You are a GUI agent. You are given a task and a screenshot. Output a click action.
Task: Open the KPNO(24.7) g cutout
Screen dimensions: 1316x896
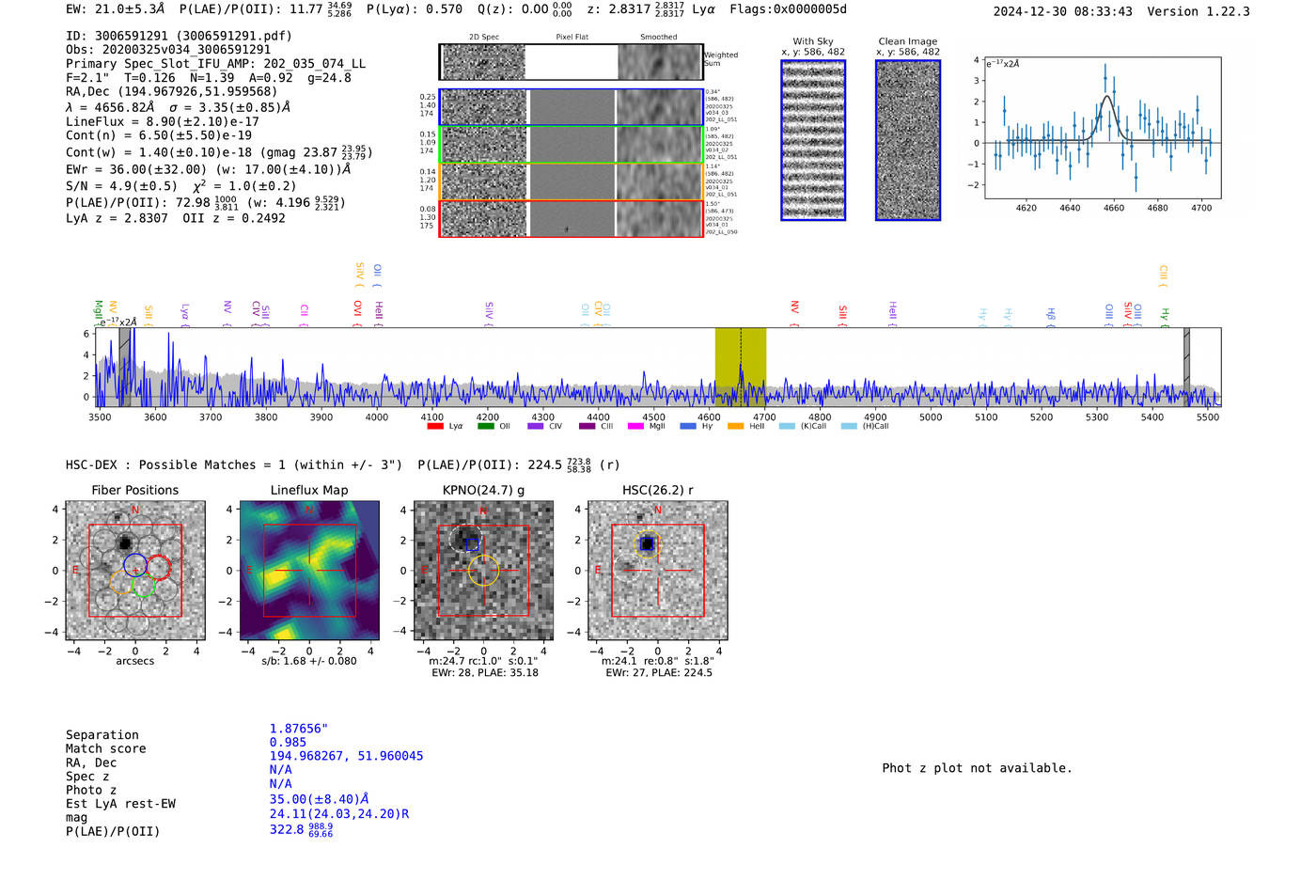[x=483, y=571]
